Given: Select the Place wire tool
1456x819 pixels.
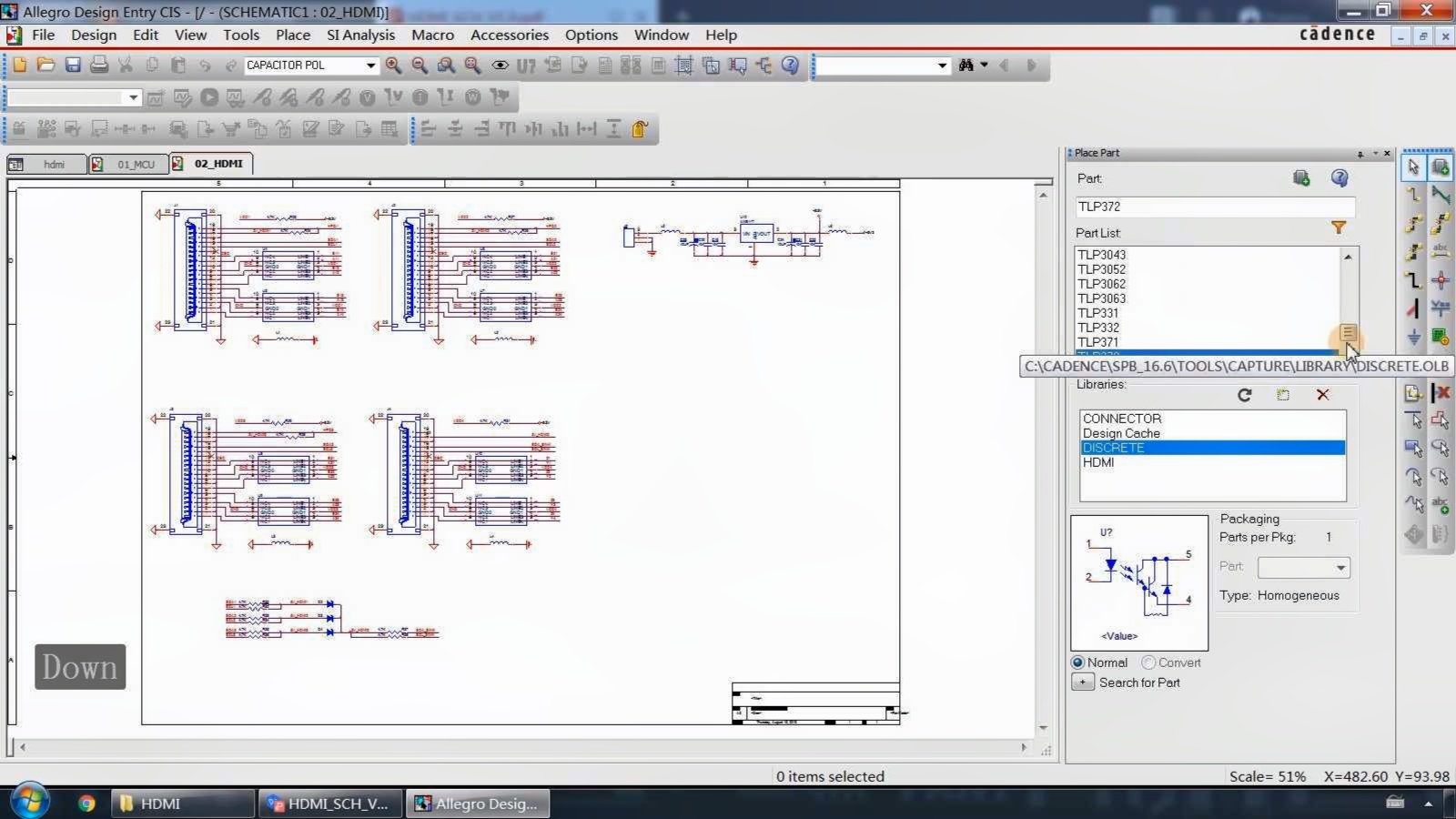Looking at the screenshot, I should pyautogui.click(x=1413, y=195).
